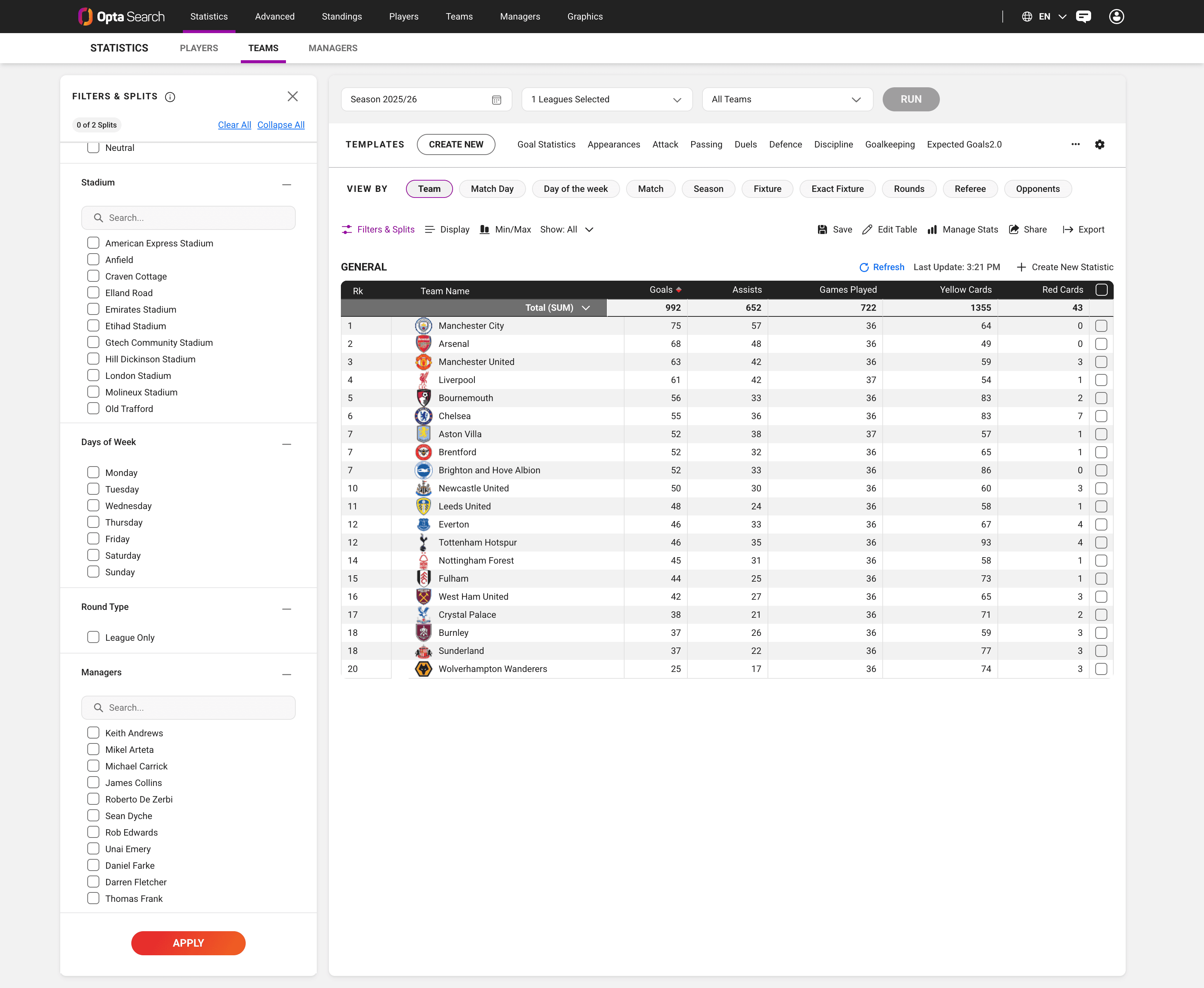Open the Total (SUM) dropdown

point(558,307)
